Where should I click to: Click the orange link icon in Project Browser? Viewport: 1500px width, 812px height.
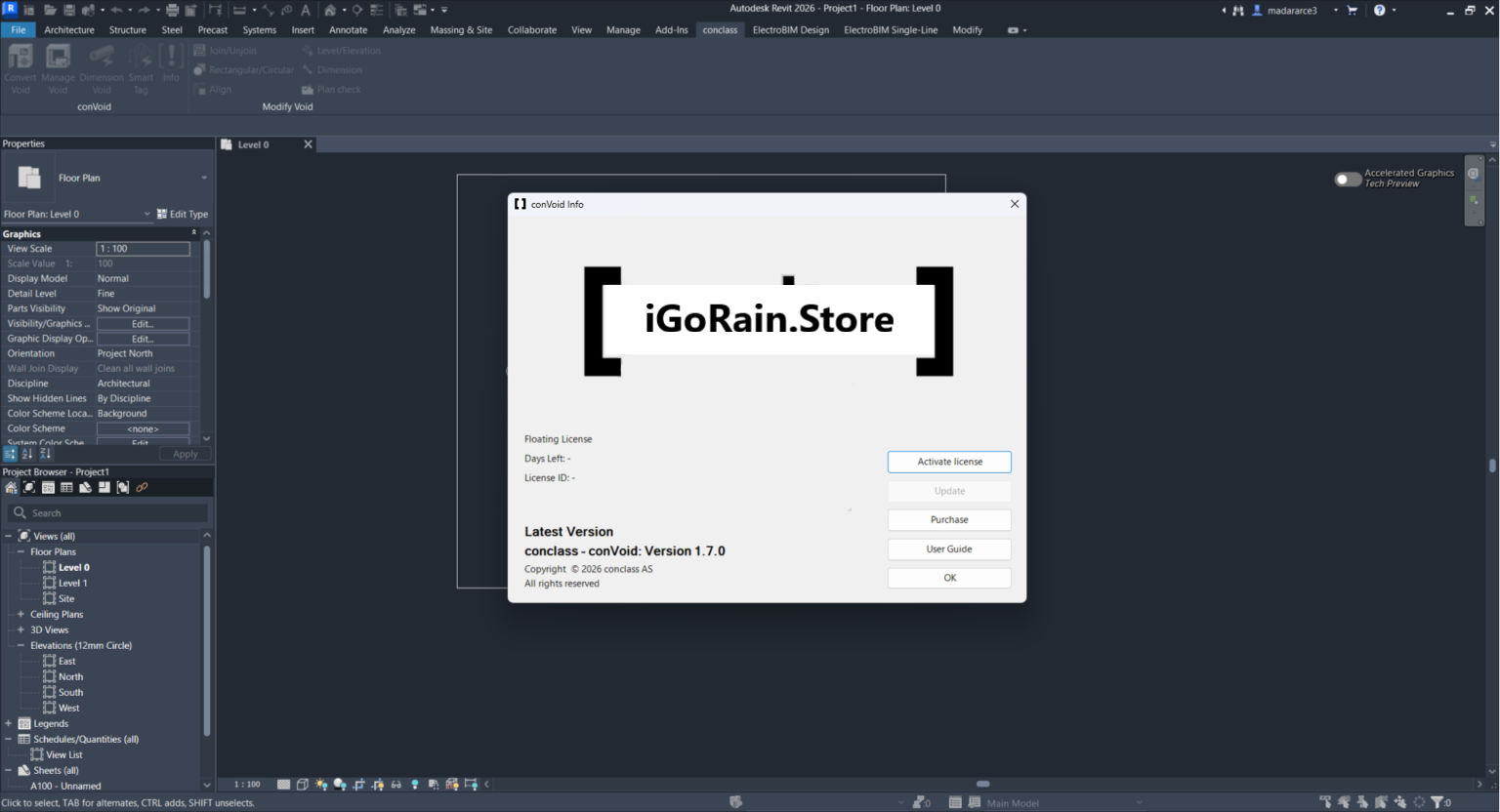click(142, 488)
